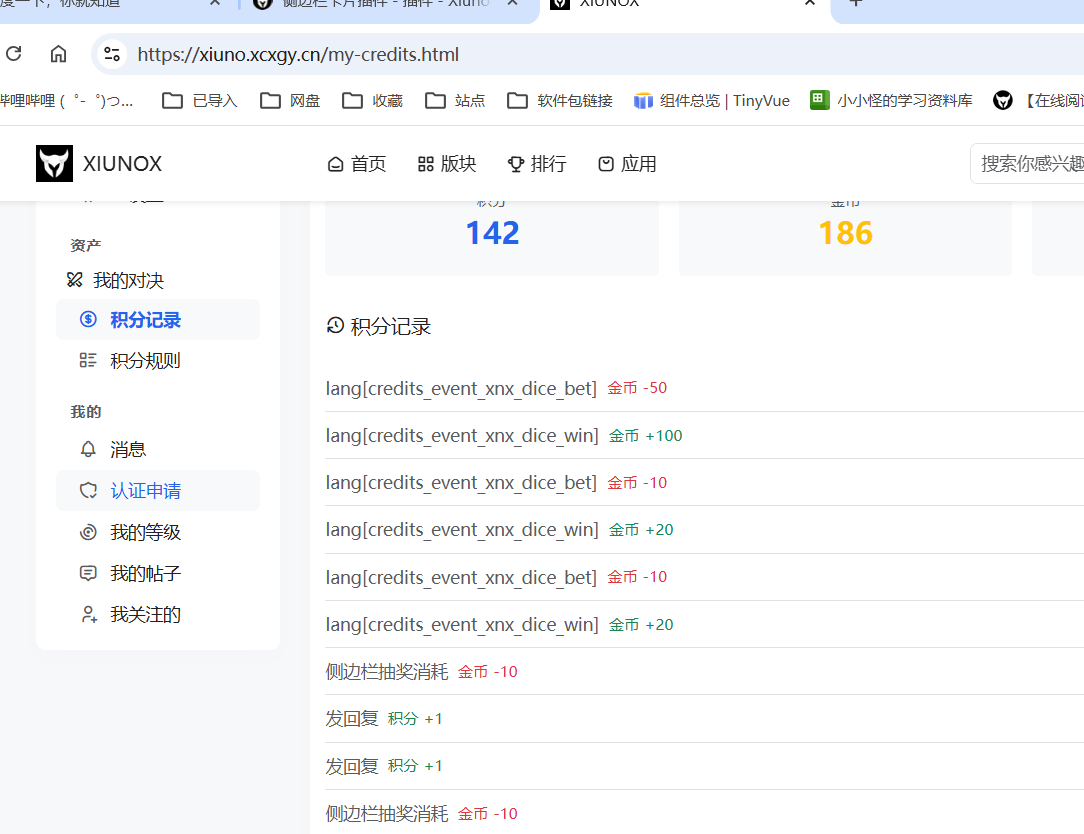Open the 应用 nav item
Viewport: 1084px width, 834px height.
click(x=627, y=164)
